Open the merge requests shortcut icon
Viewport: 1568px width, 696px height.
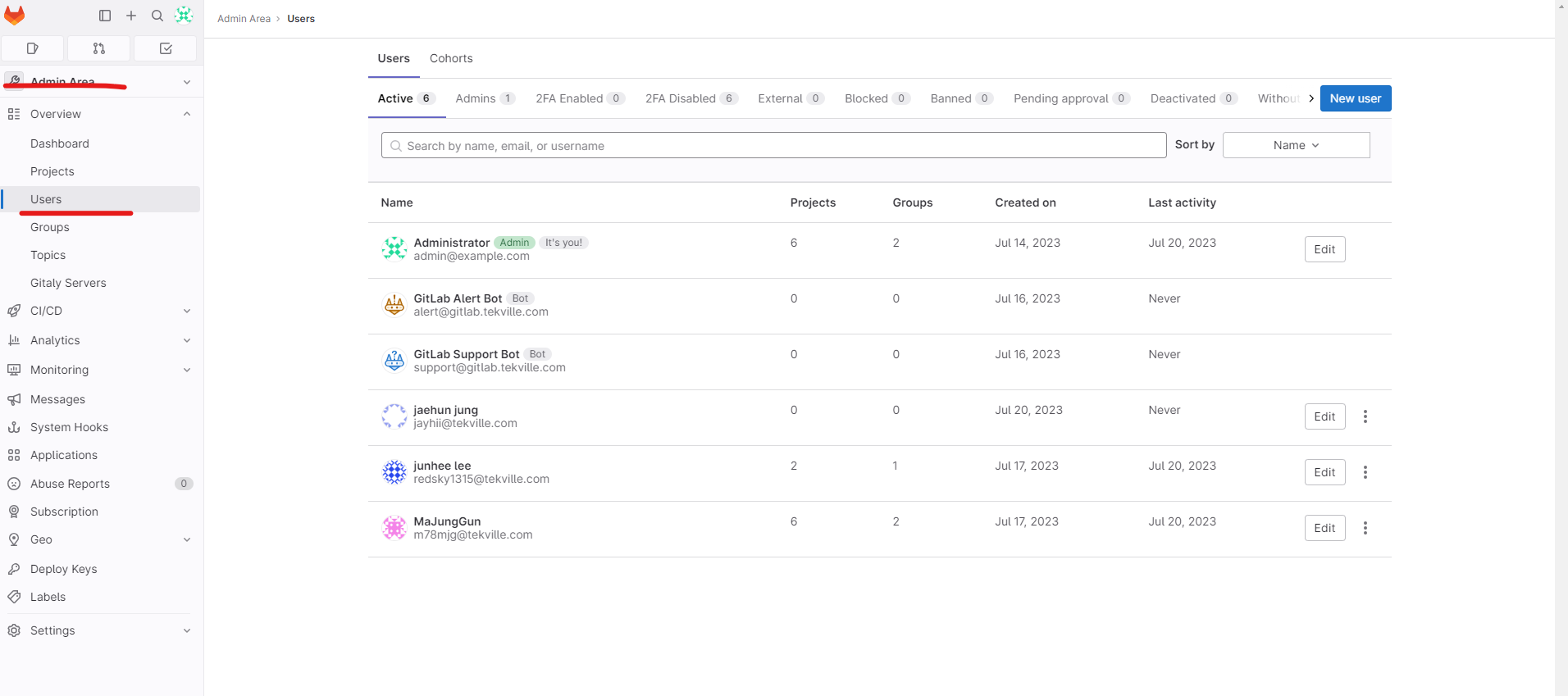[x=99, y=48]
